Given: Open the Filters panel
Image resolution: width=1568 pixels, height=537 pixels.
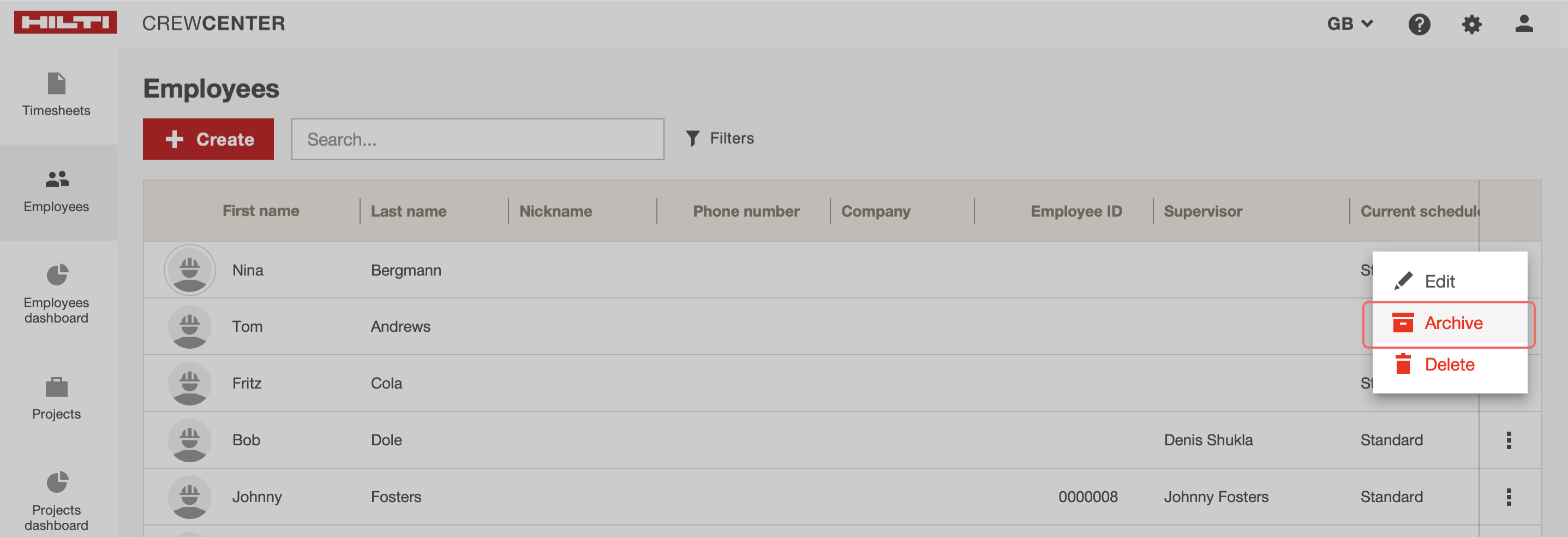Looking at the screenshot, I should (720, 138).
